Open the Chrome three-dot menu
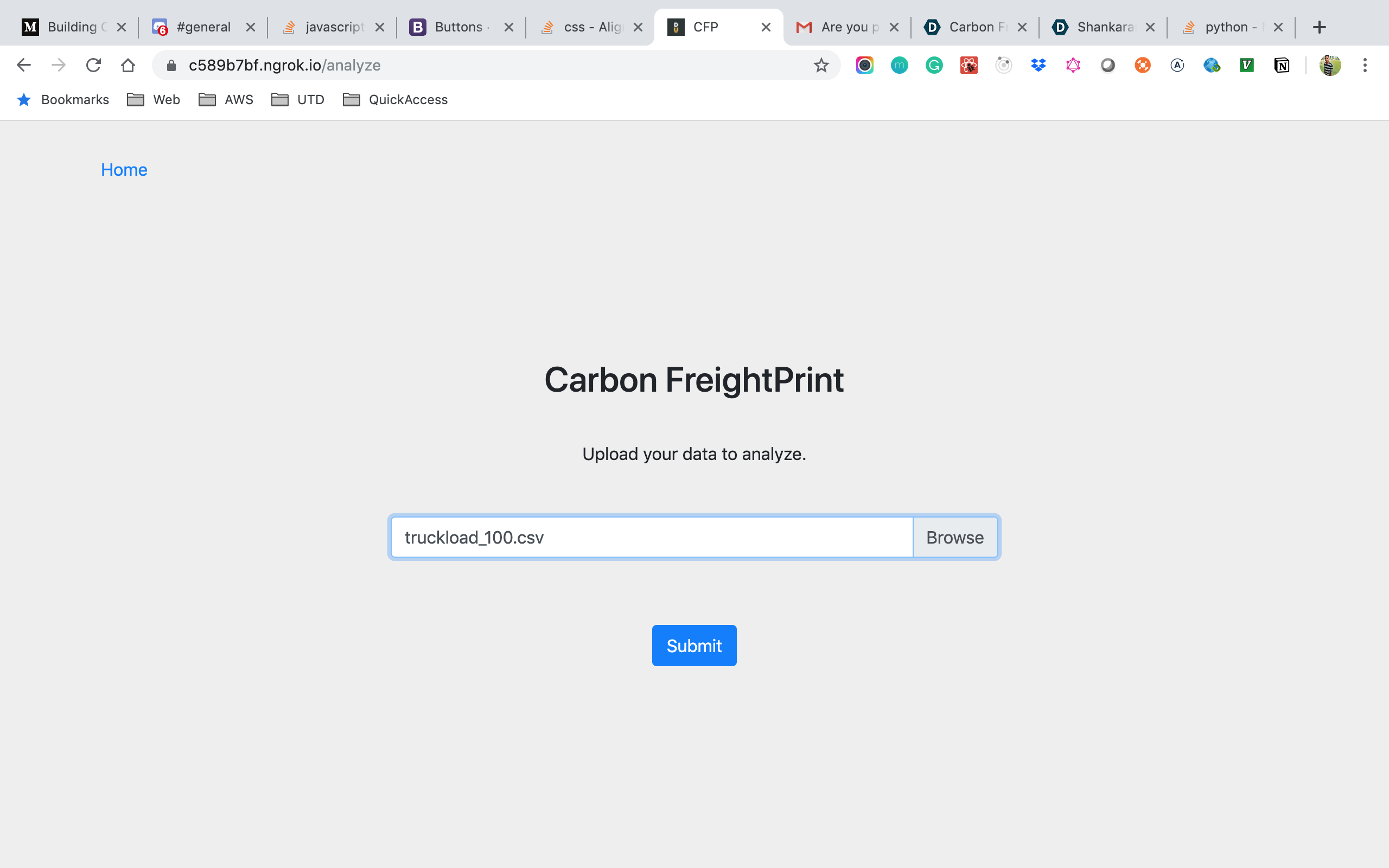Viewport: 1389px width, 868px height. coord(1365,66)
